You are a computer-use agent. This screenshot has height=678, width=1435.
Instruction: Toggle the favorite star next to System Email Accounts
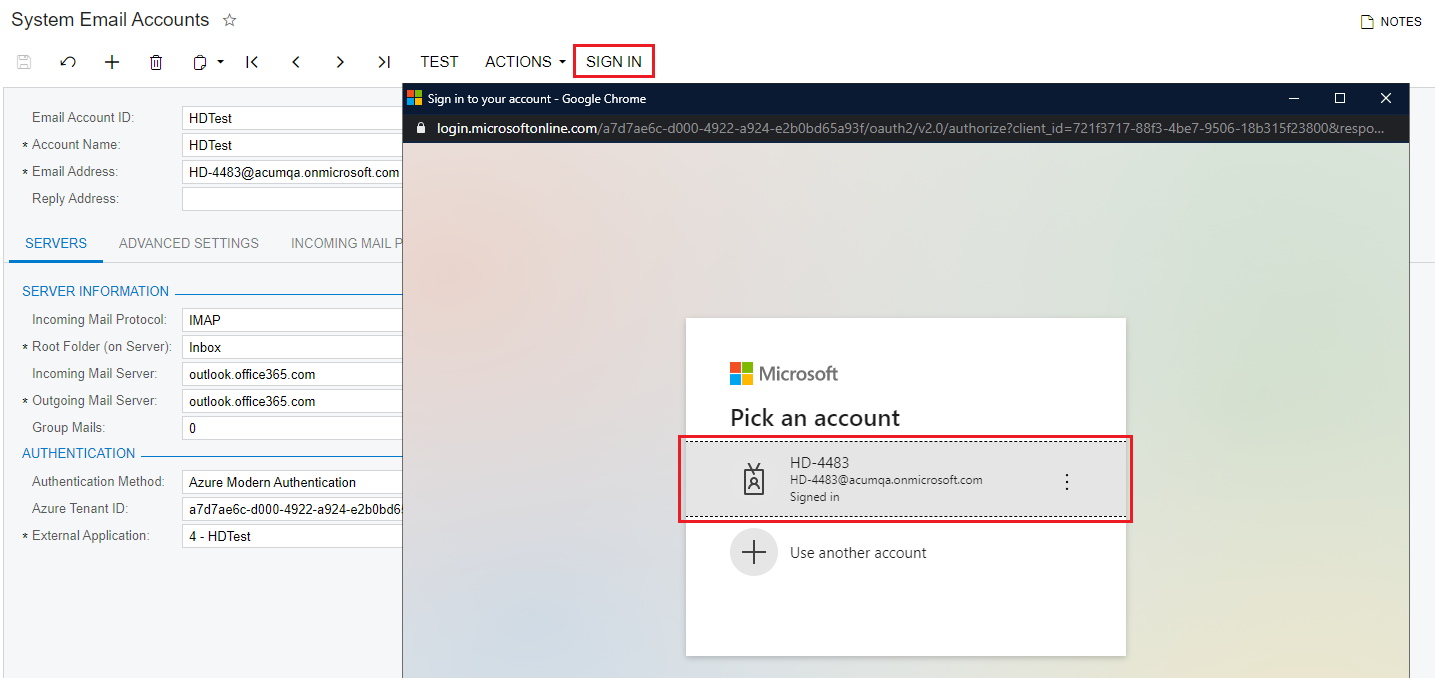coord(228,19)
